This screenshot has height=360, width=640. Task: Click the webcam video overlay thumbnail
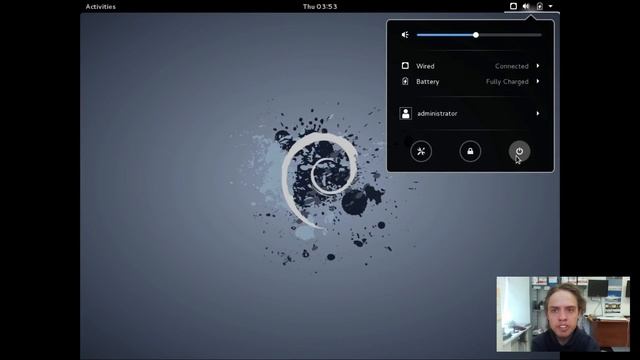point(563,314)
